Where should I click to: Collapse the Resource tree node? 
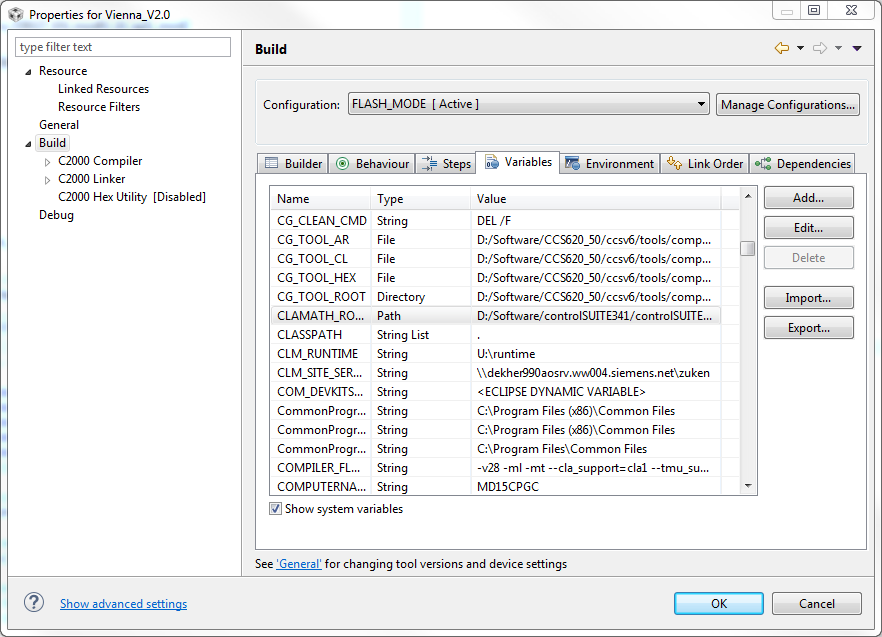28,72
